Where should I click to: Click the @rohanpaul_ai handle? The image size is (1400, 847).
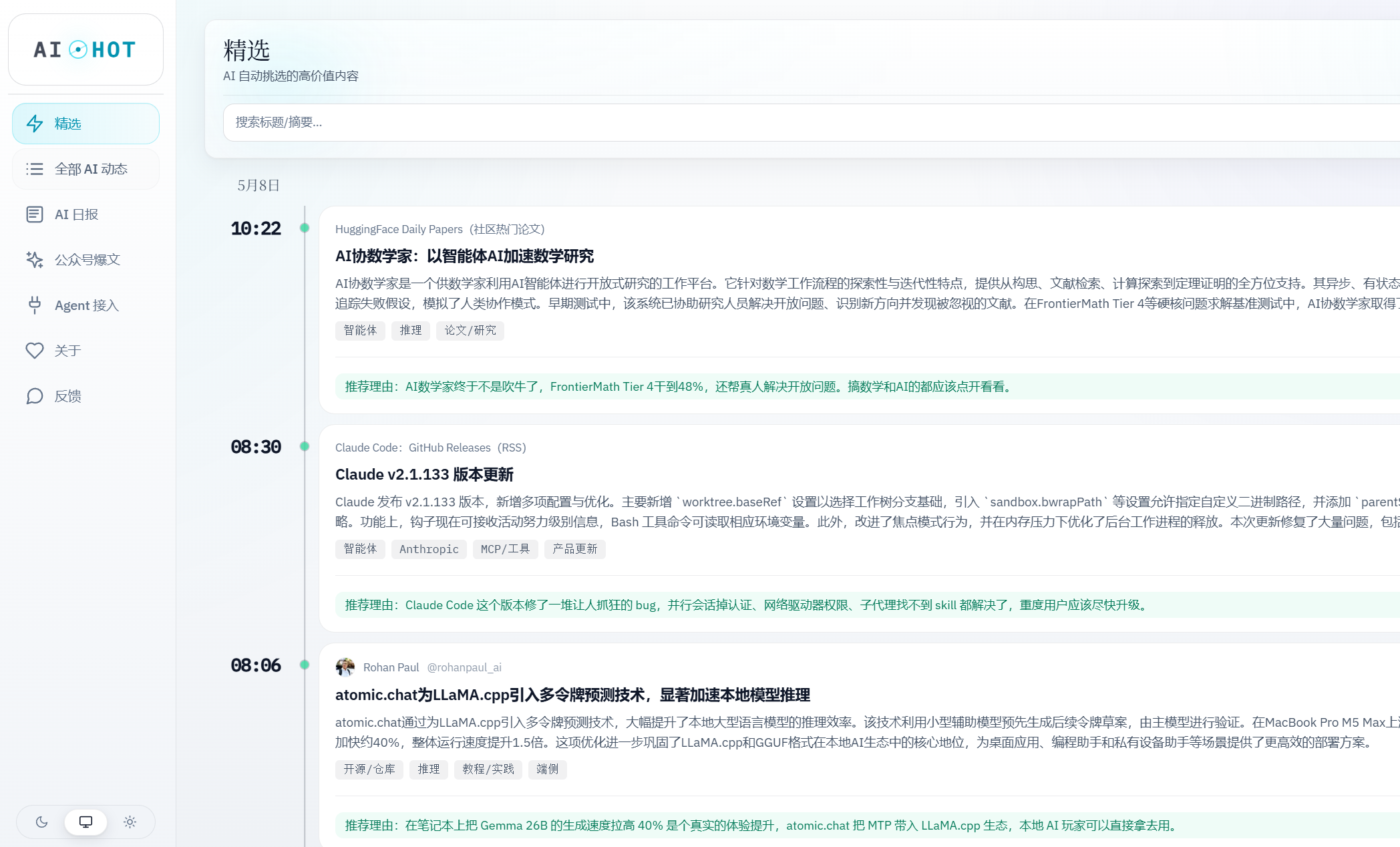tap(464, 667)
